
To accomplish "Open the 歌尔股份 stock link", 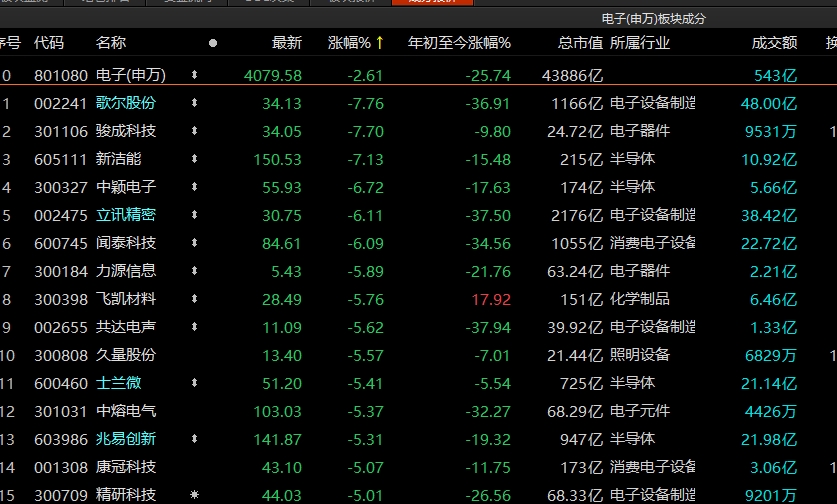I will click(125, 103).
